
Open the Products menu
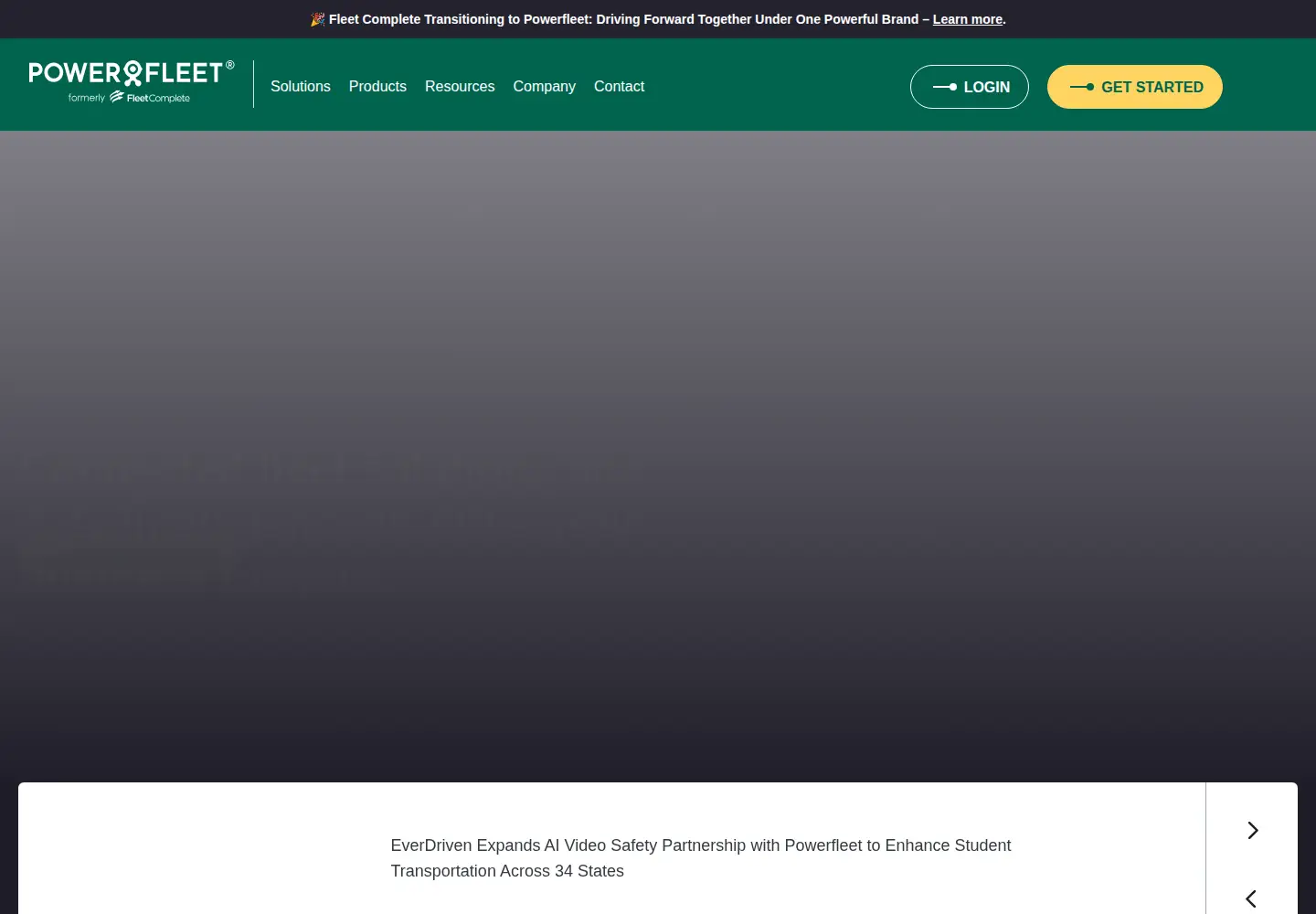click(x=377, y=86)
